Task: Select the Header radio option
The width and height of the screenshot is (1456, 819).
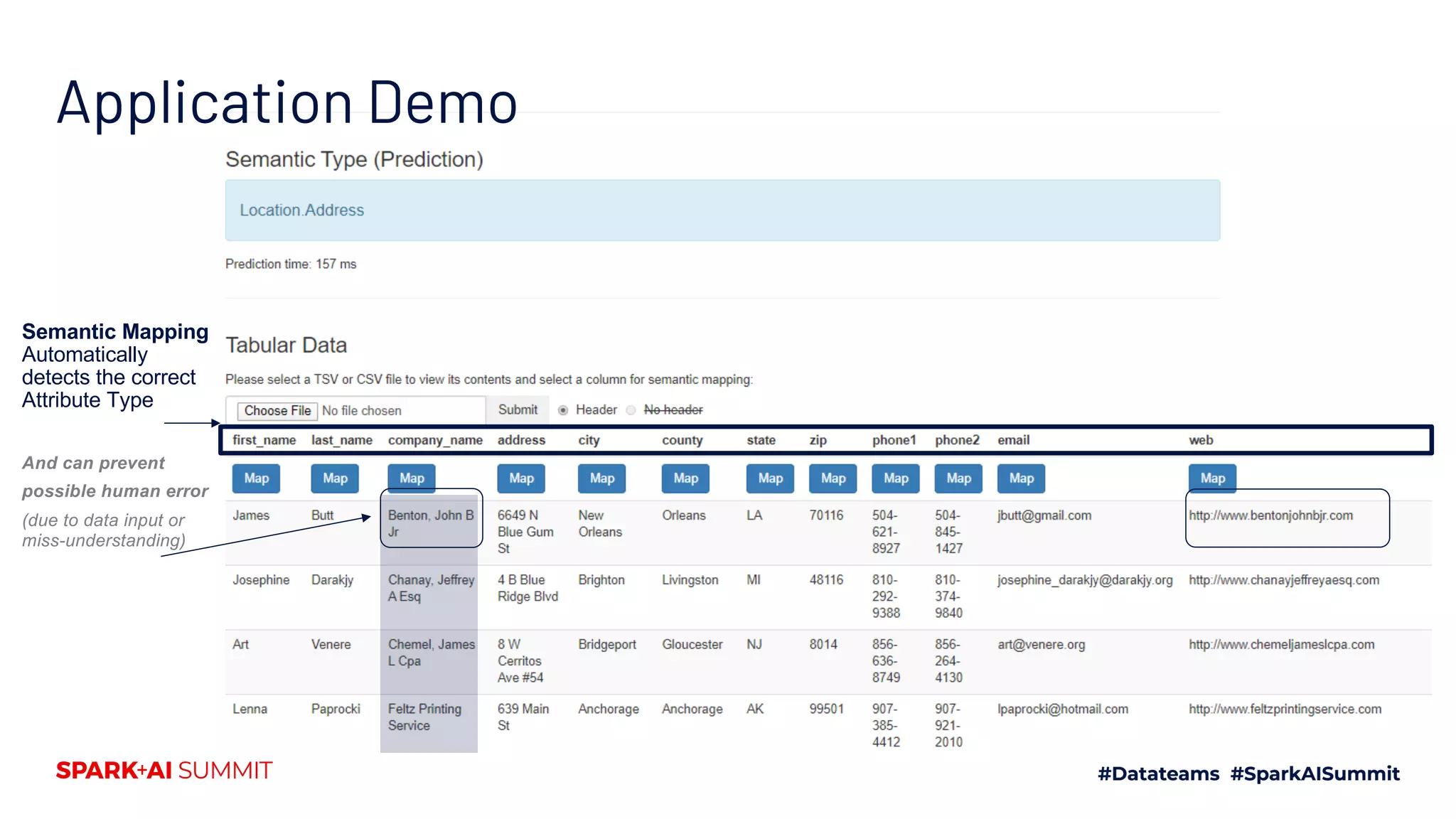Action: (563, 410)
